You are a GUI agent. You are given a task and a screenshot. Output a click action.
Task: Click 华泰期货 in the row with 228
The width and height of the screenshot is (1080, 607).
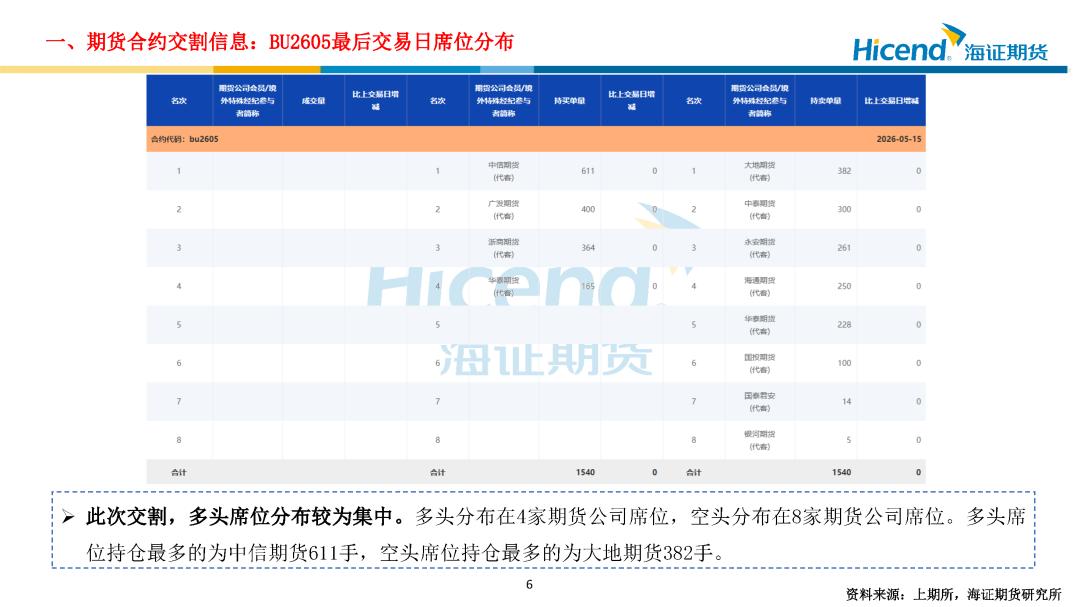click(760, 325)
